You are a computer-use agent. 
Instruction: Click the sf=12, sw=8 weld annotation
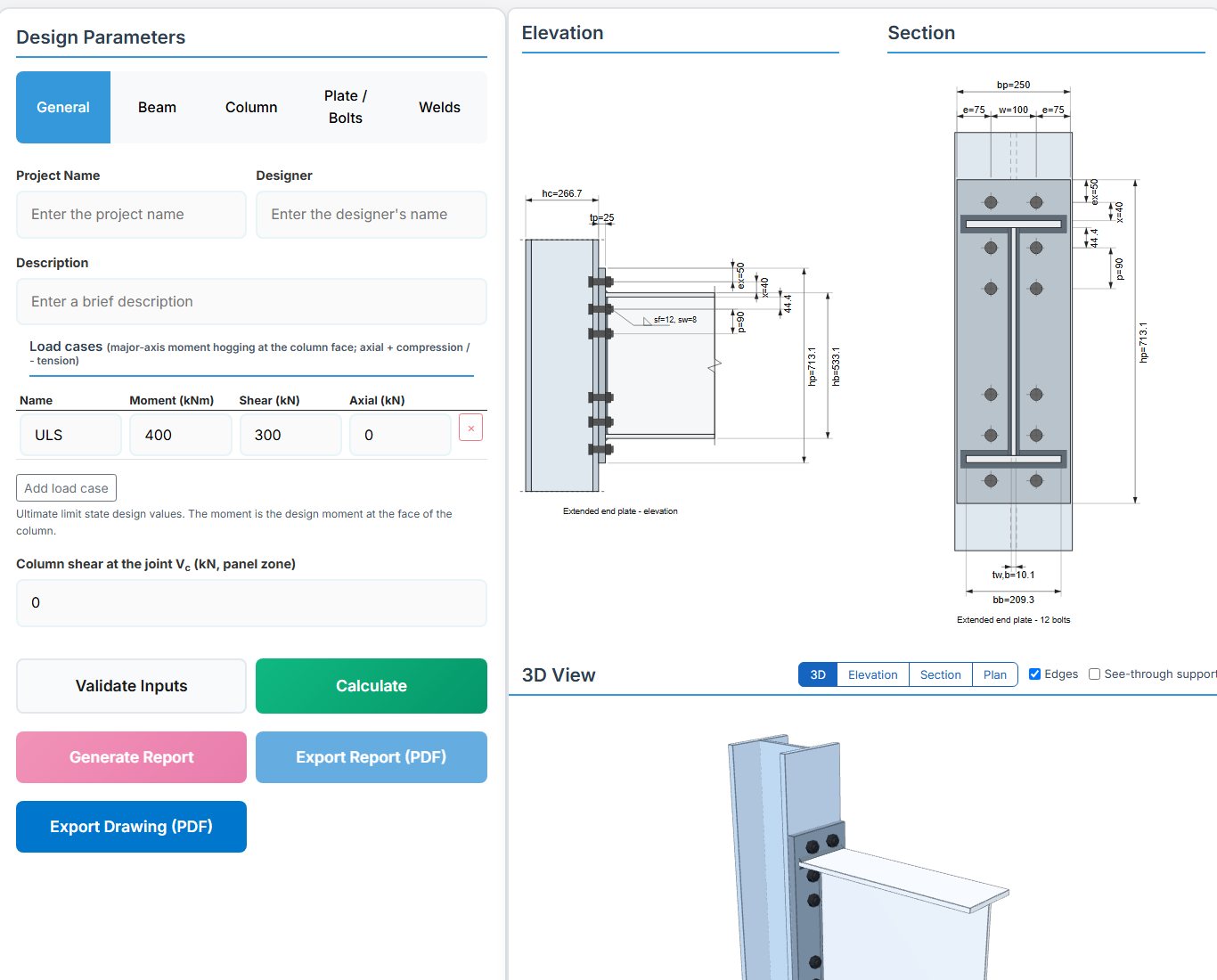tap(675, 319)
